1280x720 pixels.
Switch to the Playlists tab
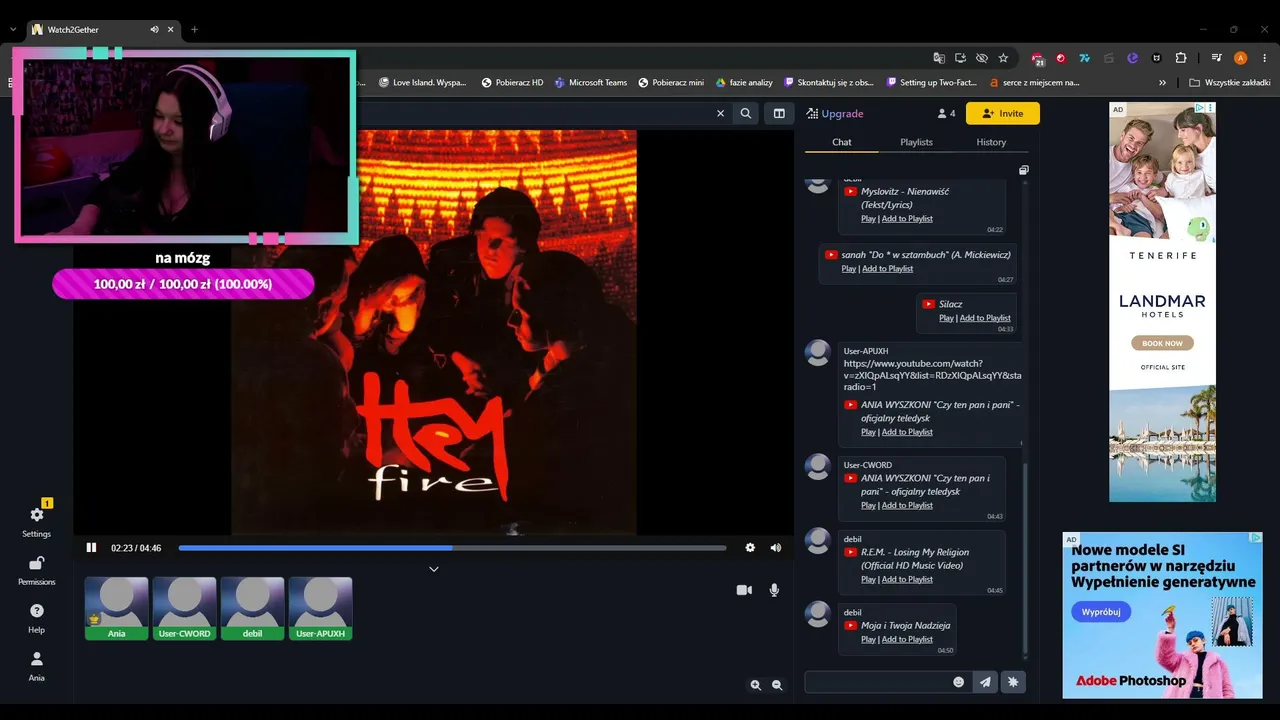click(x=916, y=142)
